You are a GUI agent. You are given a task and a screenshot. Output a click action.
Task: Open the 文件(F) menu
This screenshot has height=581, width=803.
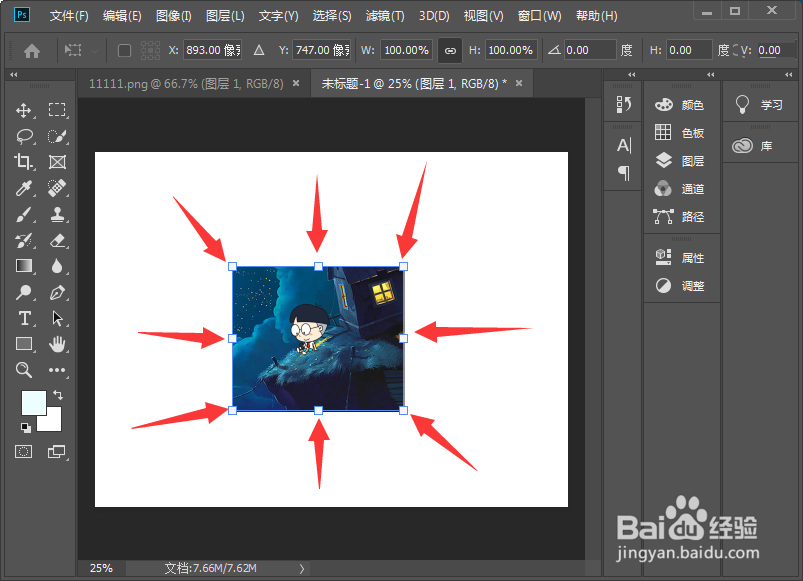[x=69, y=16]
